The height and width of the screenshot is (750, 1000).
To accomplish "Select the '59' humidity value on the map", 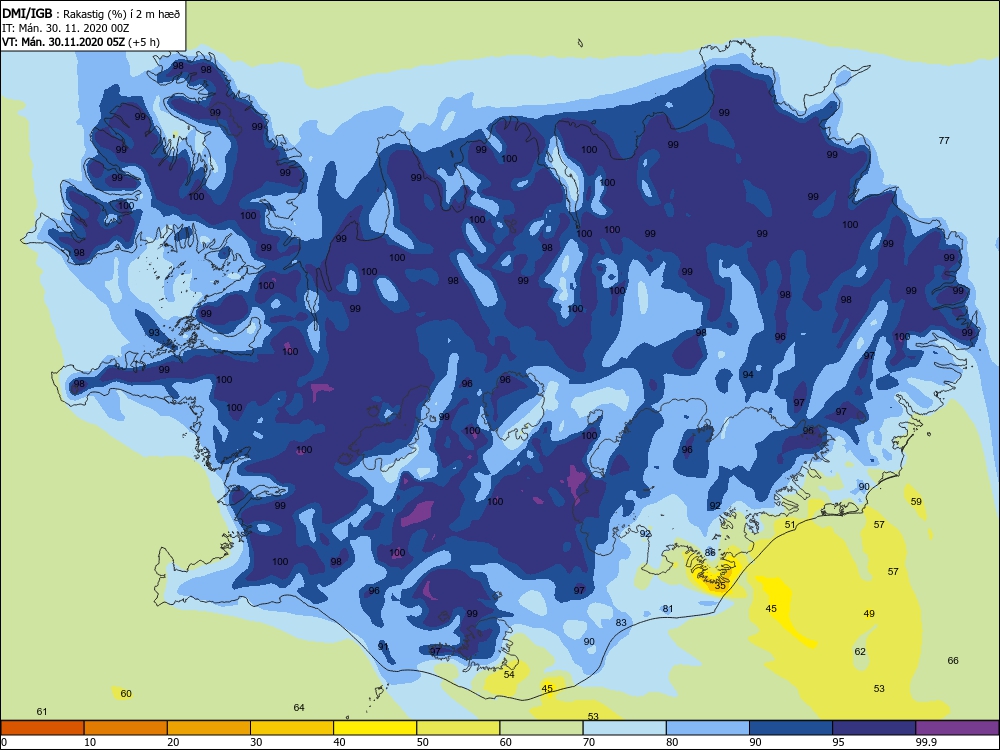I will [916, 501].
